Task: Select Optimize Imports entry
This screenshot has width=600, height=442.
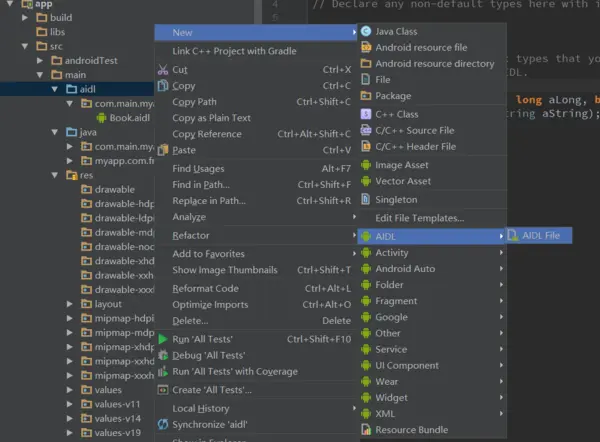Action: pos(256,305)
